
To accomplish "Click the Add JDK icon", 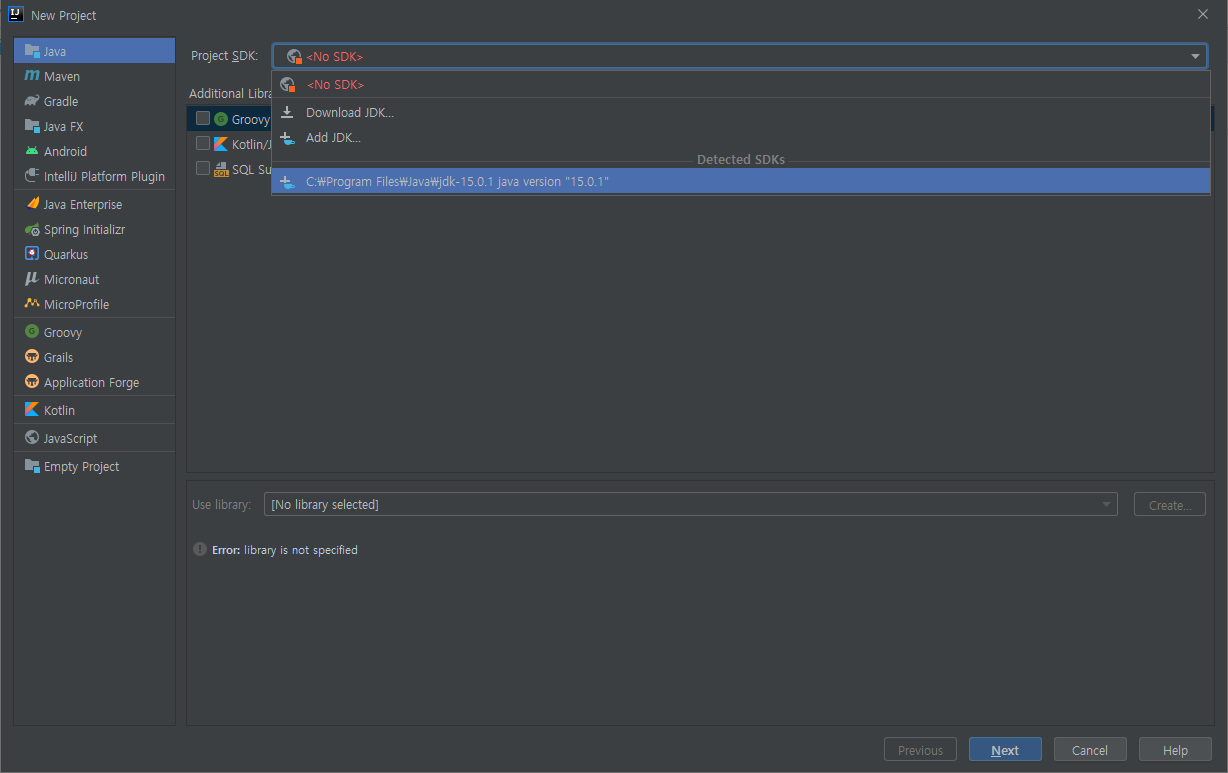I will point(287,138).
